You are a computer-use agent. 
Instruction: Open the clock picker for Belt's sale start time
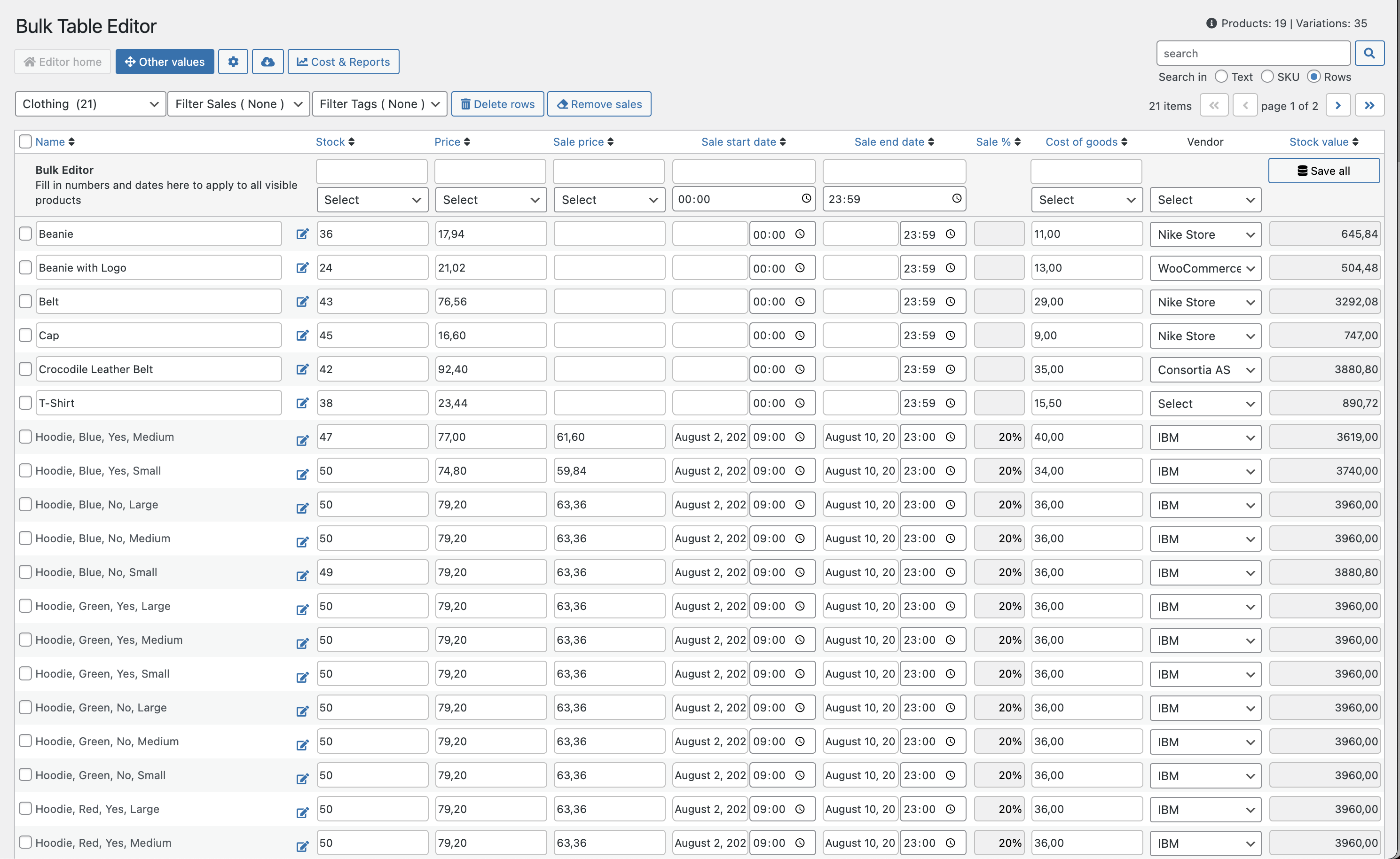coord(801,301)
